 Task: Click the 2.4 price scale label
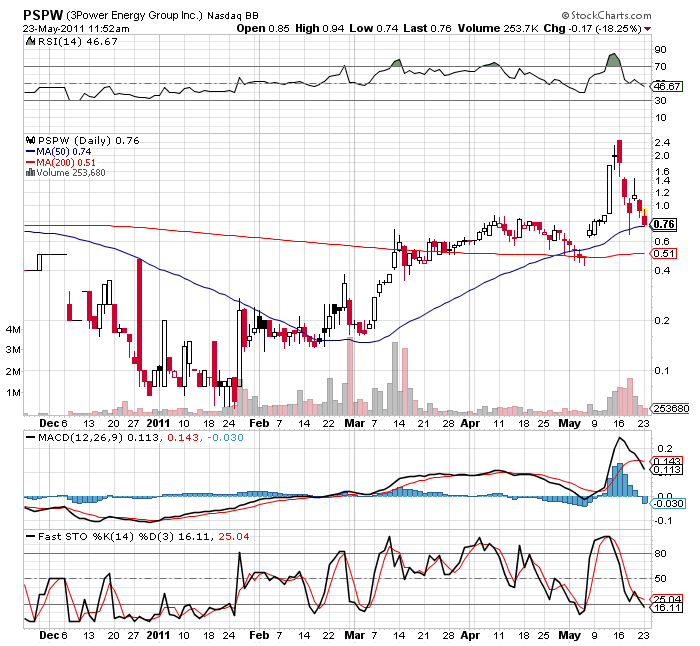coord(662,143)
